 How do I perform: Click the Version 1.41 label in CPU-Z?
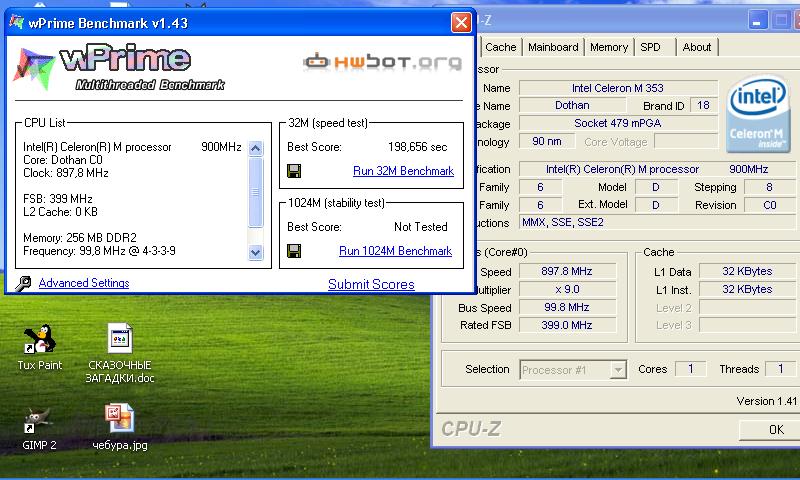click(766, 401)
